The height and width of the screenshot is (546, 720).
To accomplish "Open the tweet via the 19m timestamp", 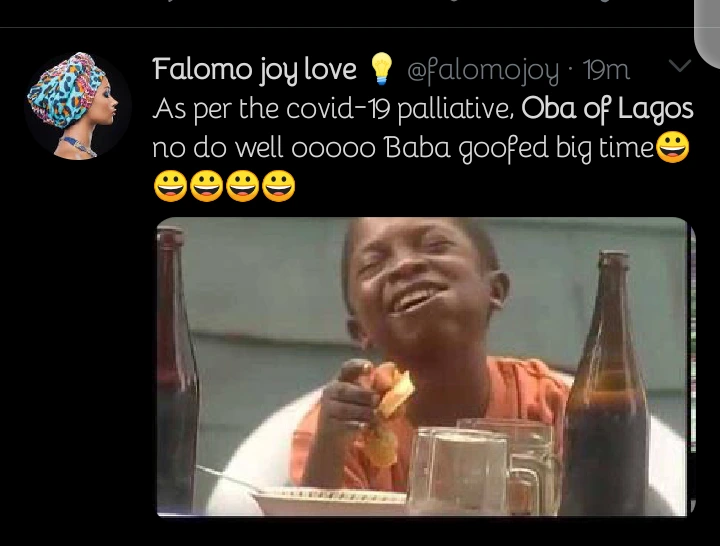I will pos(607,70).
